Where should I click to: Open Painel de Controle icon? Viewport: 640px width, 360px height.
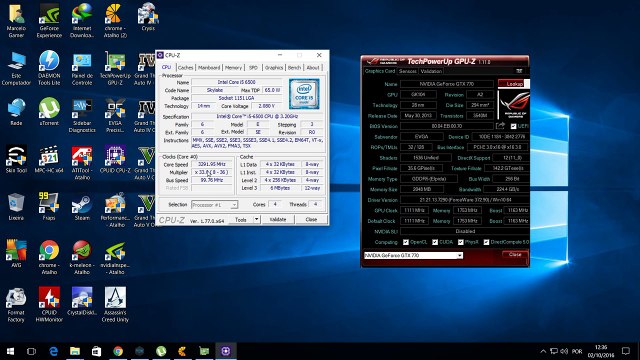tap(82, 68)
